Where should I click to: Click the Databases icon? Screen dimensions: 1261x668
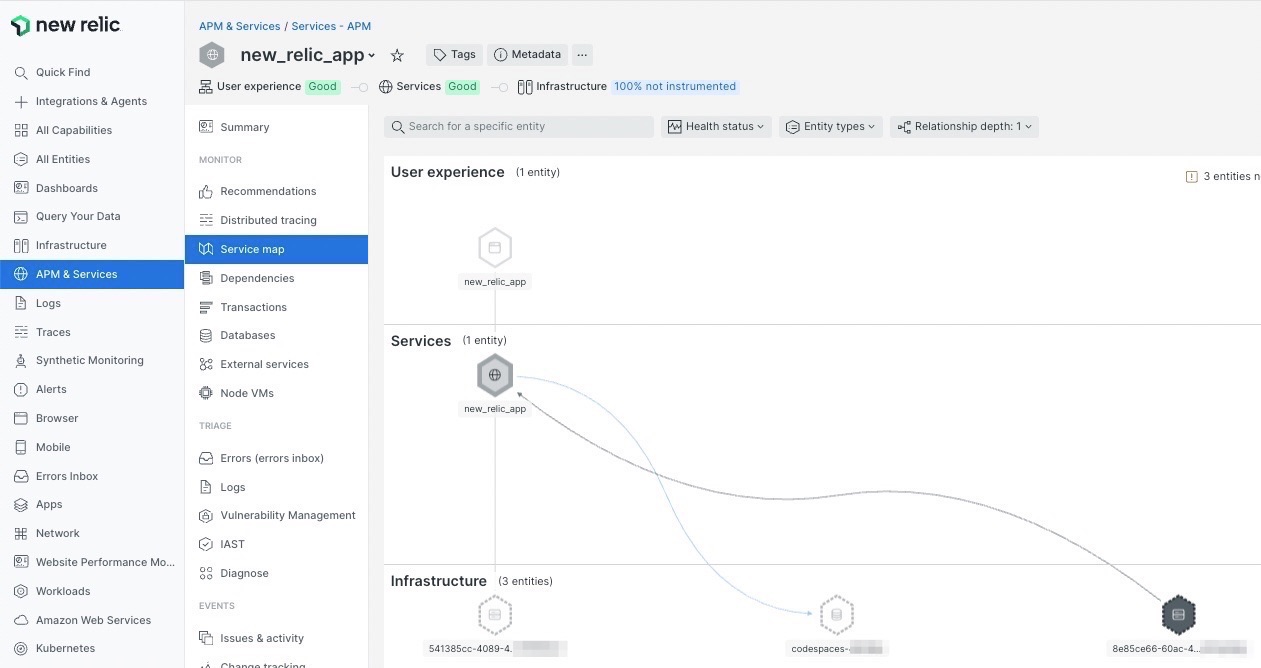click(206, 335)
